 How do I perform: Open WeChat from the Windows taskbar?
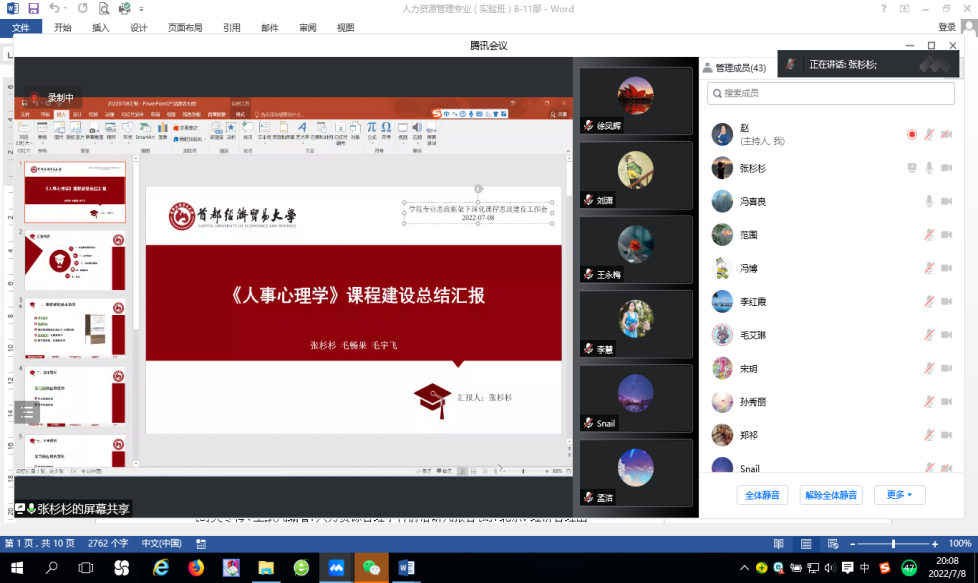point(371,568)
